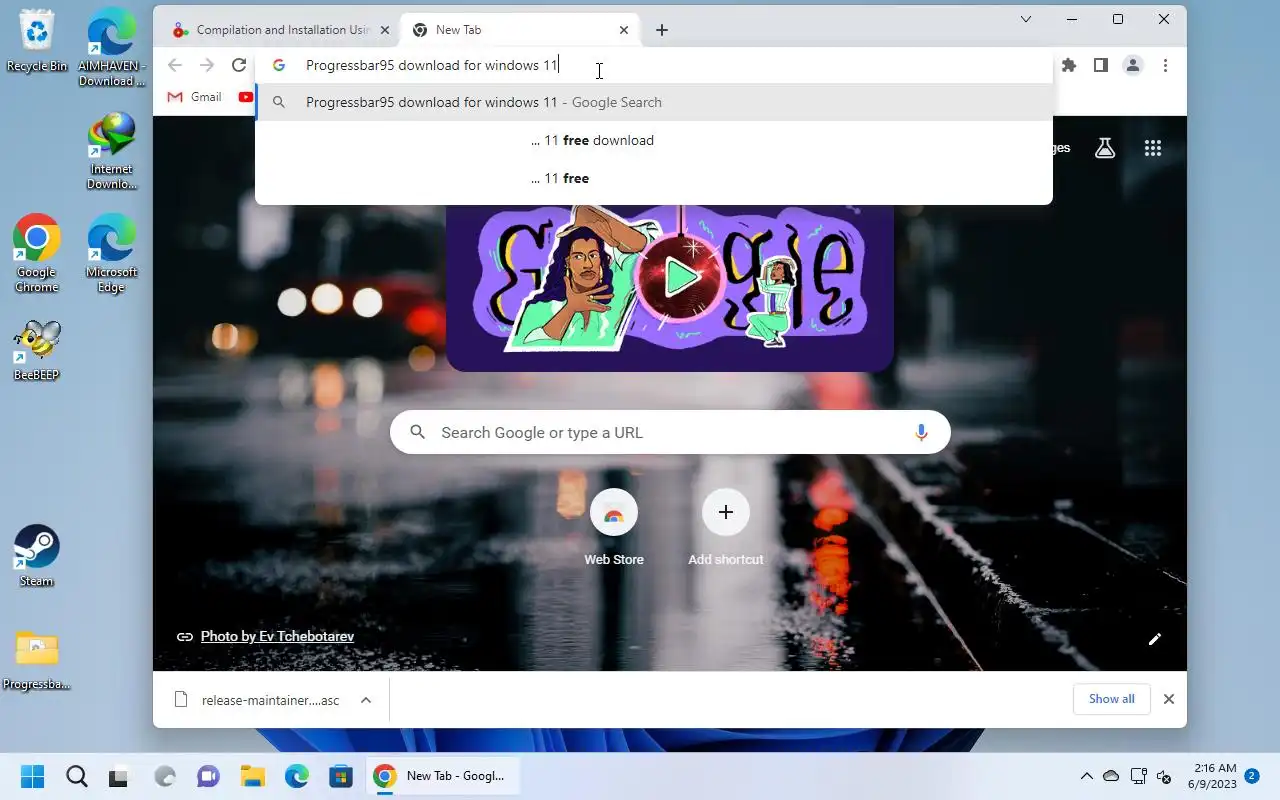Open Microsoft Store from taskbar

point(341,776)
